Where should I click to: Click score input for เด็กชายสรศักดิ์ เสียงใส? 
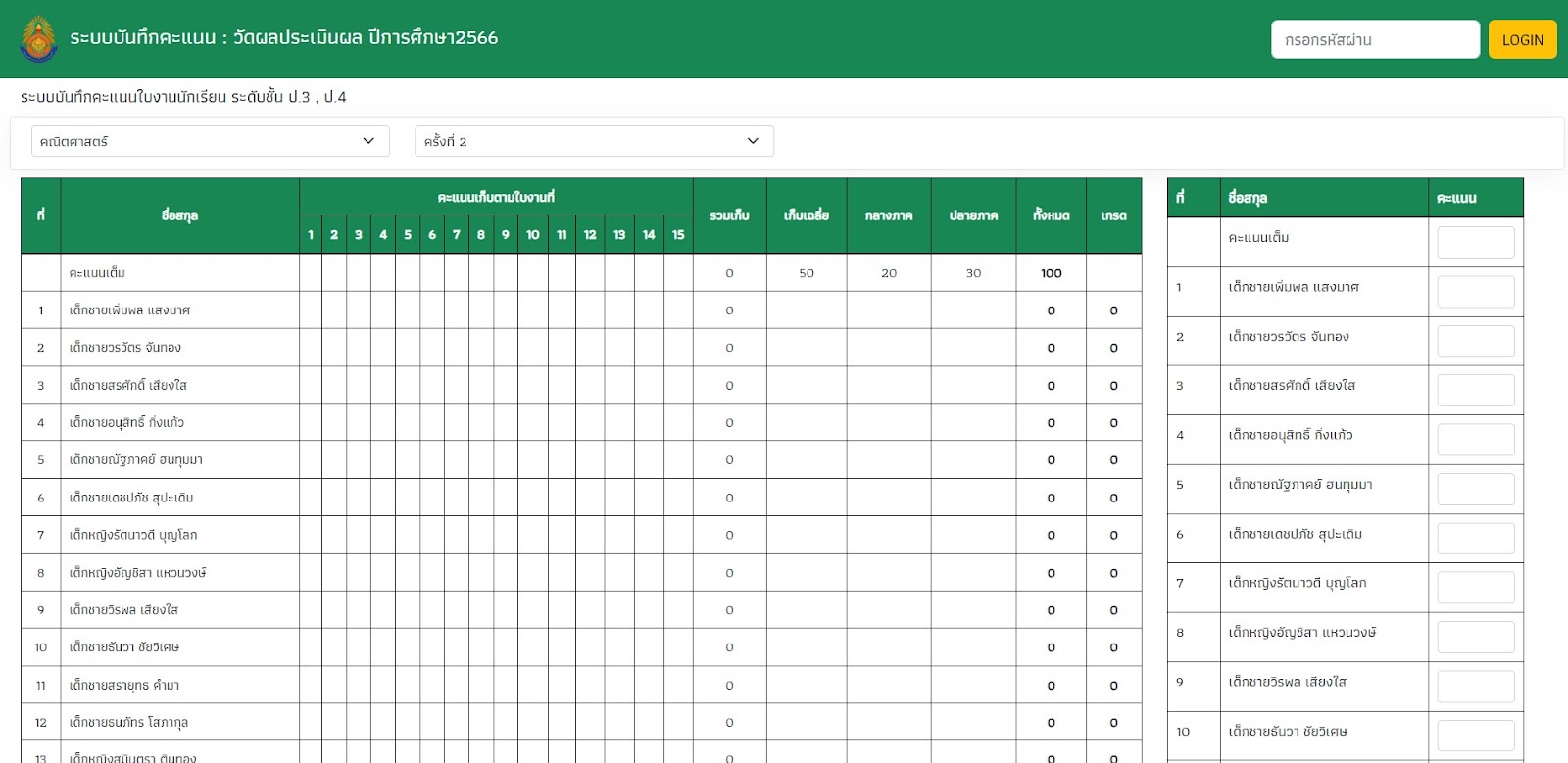[1475, 390]
